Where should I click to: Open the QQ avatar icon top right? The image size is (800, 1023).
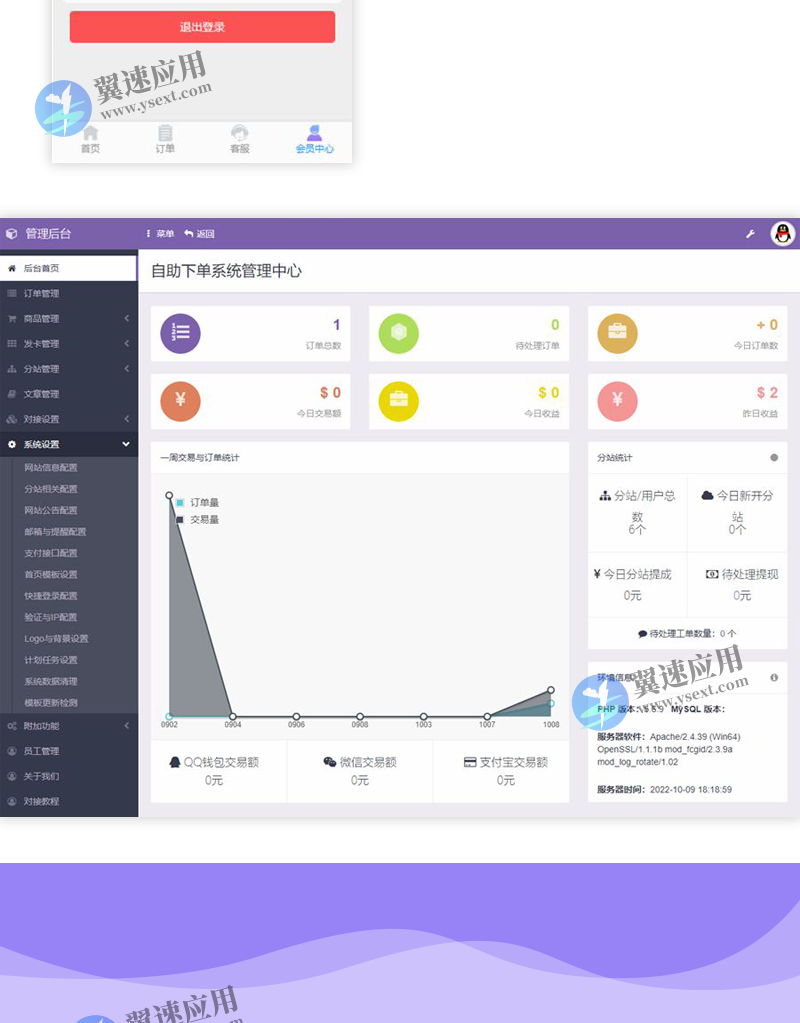[x=784, y=233]
